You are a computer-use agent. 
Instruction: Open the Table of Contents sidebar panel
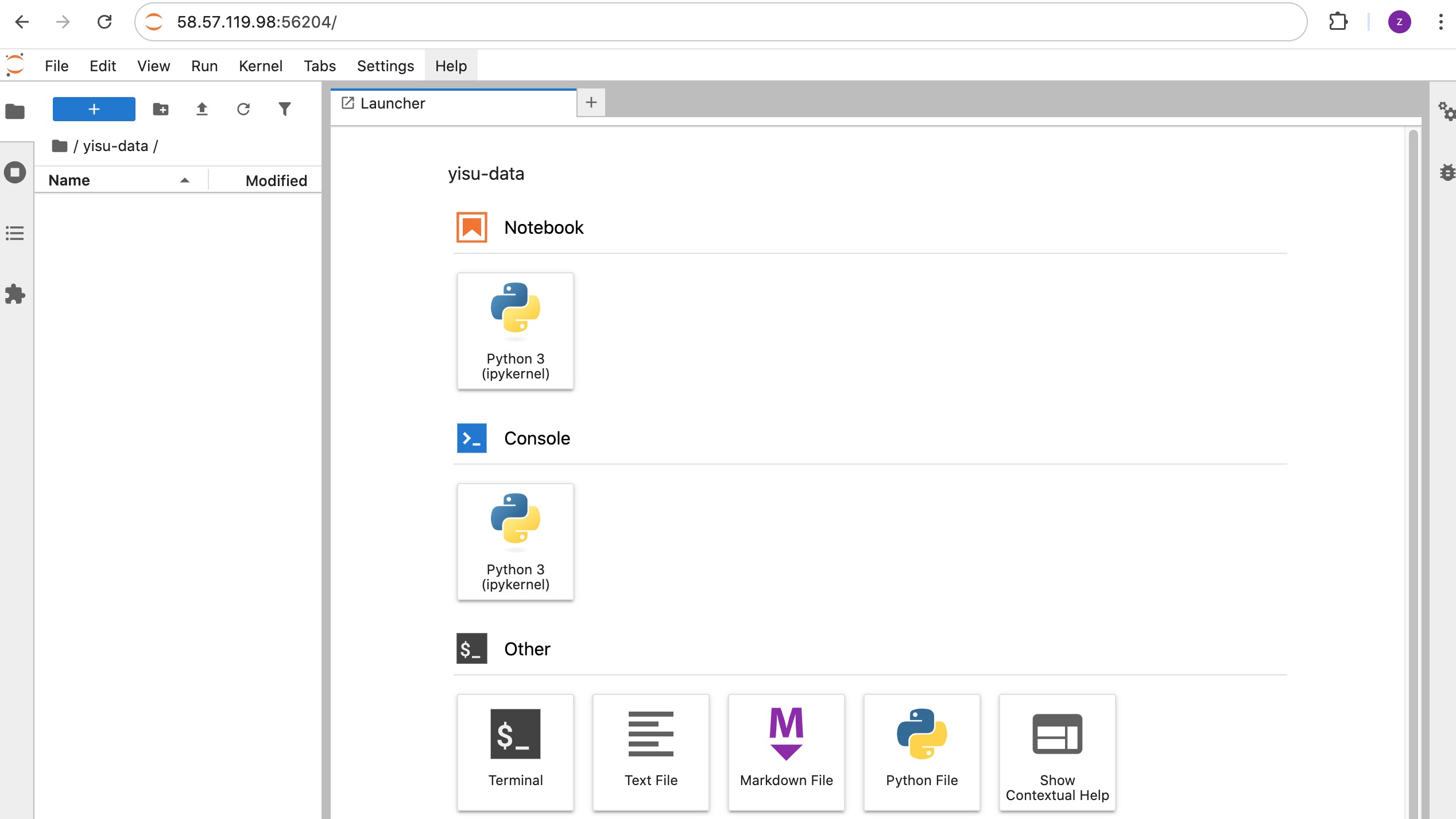pos(15,233)
